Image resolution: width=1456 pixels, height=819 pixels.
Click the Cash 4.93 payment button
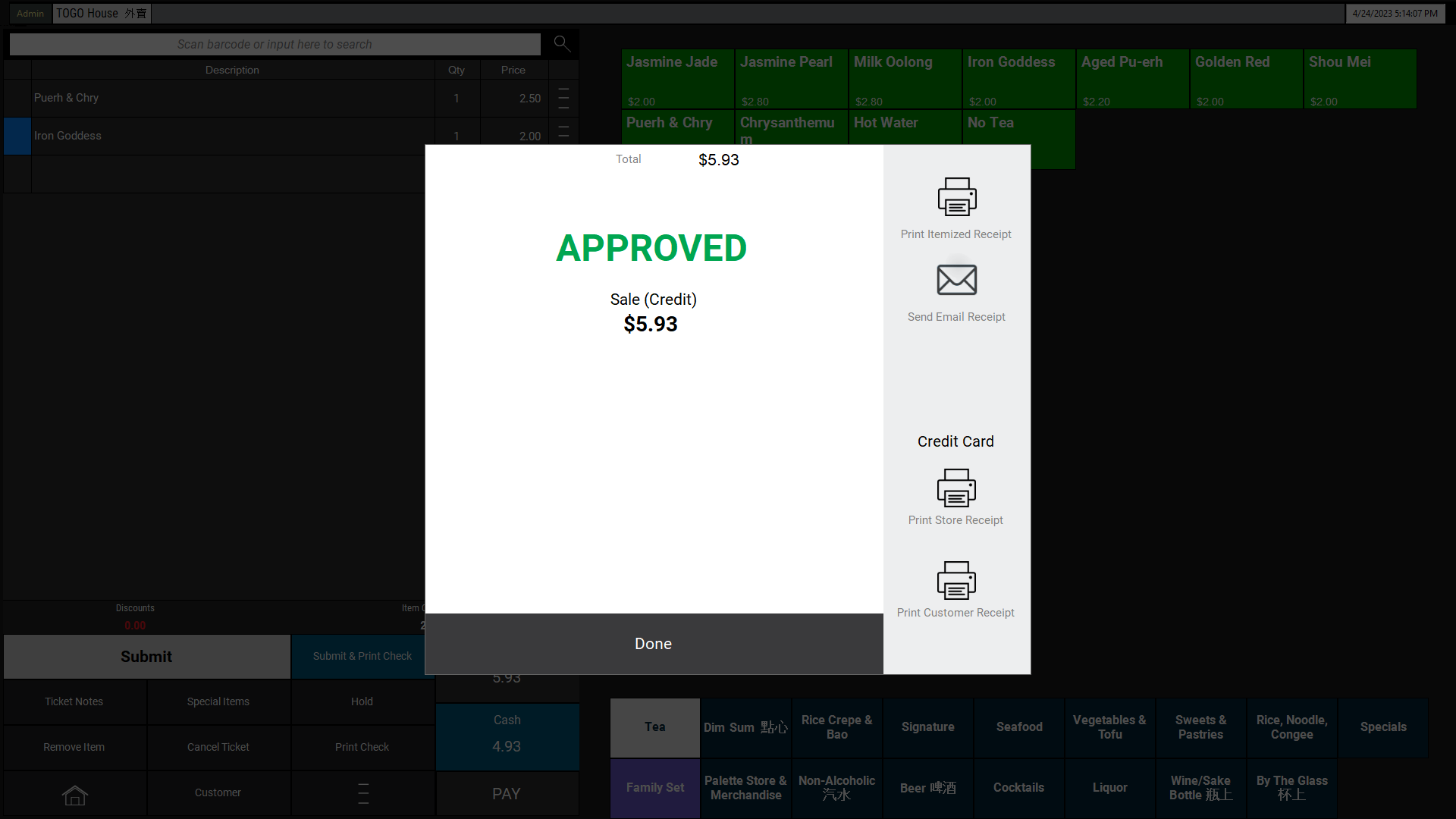coord(507,734)
